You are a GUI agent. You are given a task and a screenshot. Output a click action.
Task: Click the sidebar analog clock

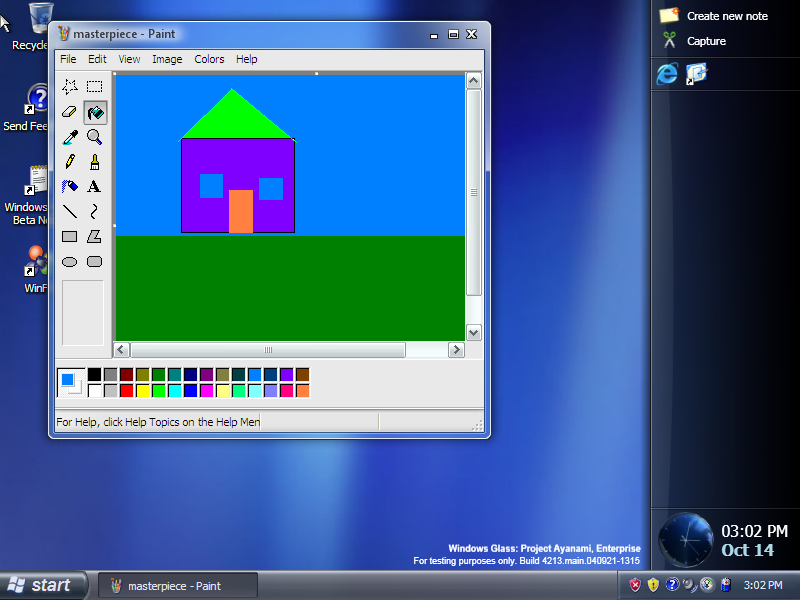click(x=685, y=540)
